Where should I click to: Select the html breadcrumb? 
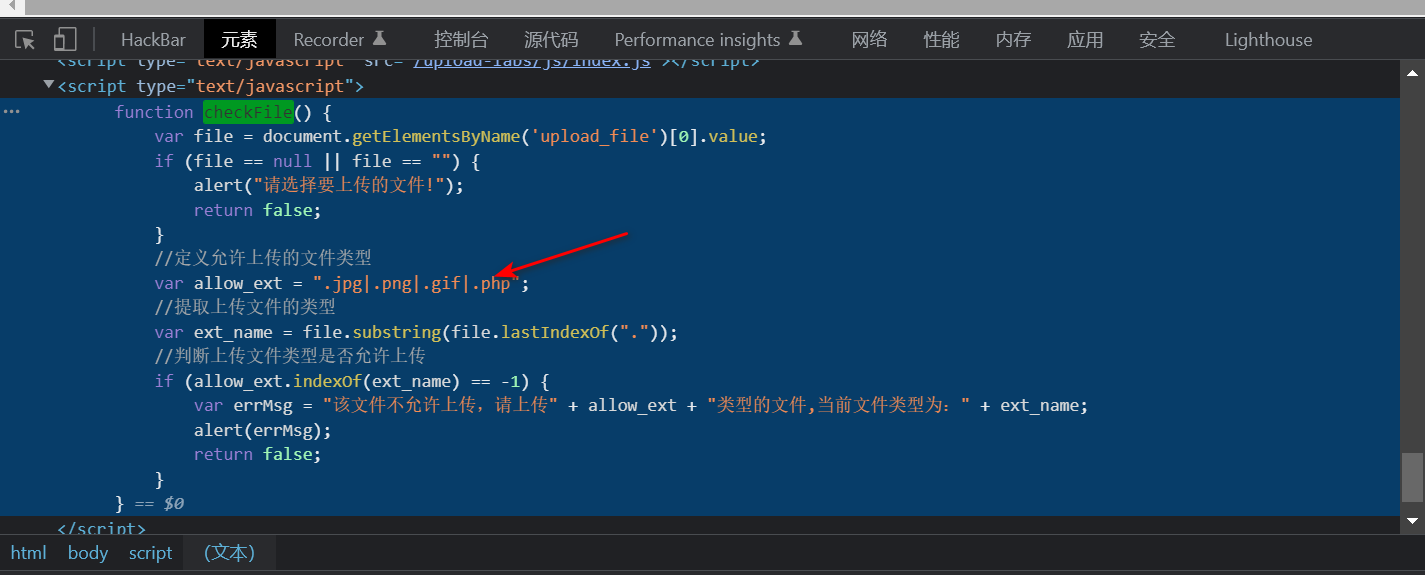tap(28, 553)
